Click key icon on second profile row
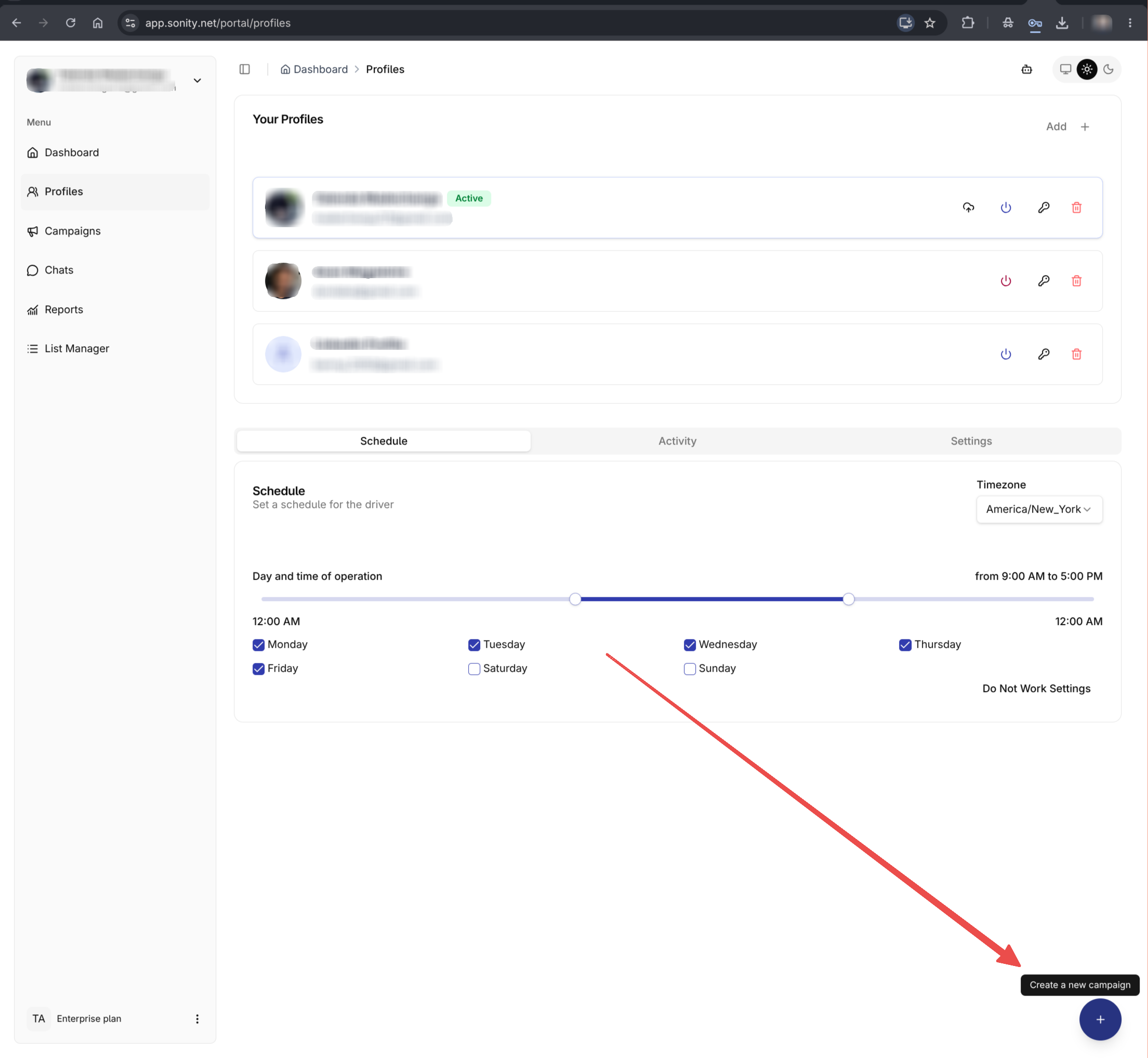The height and width of the screenshot is (1058, 1148). 1043,281
